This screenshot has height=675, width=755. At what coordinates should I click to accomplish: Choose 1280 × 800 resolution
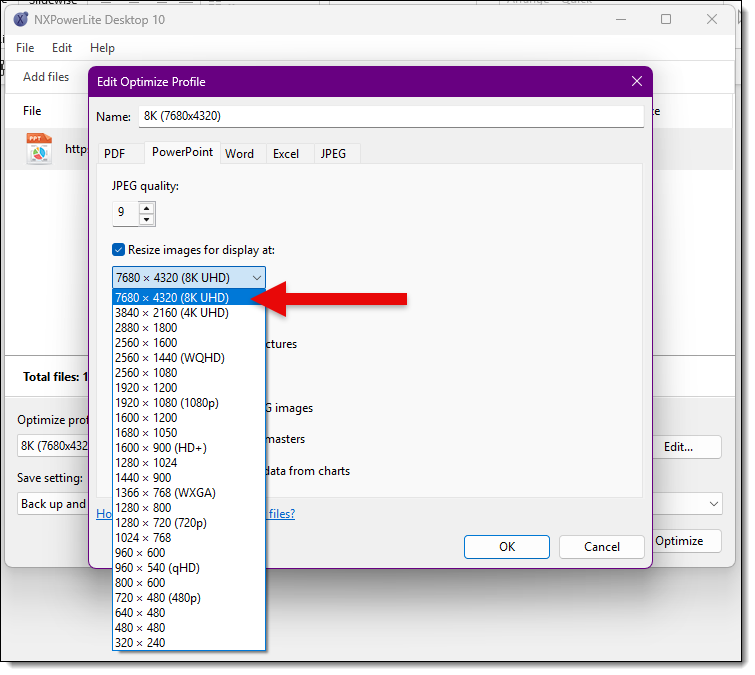189,508
